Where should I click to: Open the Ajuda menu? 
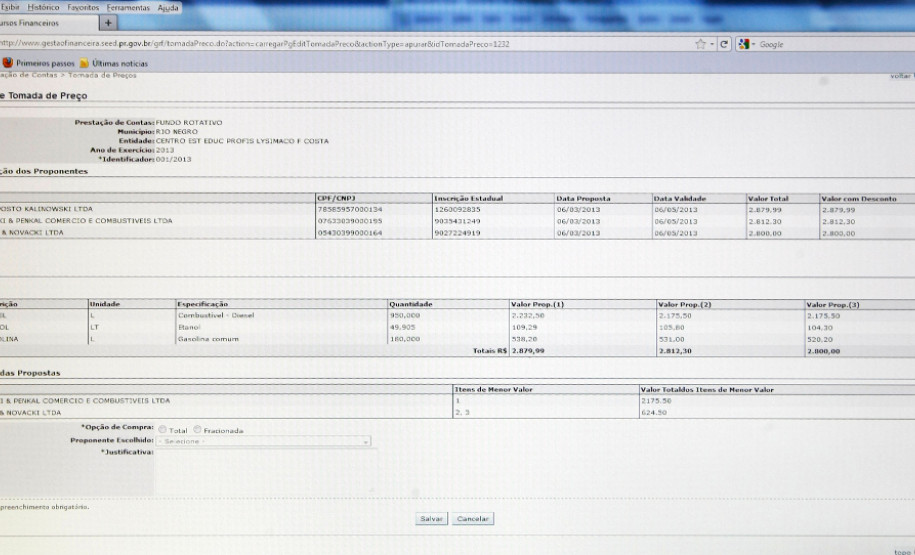tap(168, 7)
